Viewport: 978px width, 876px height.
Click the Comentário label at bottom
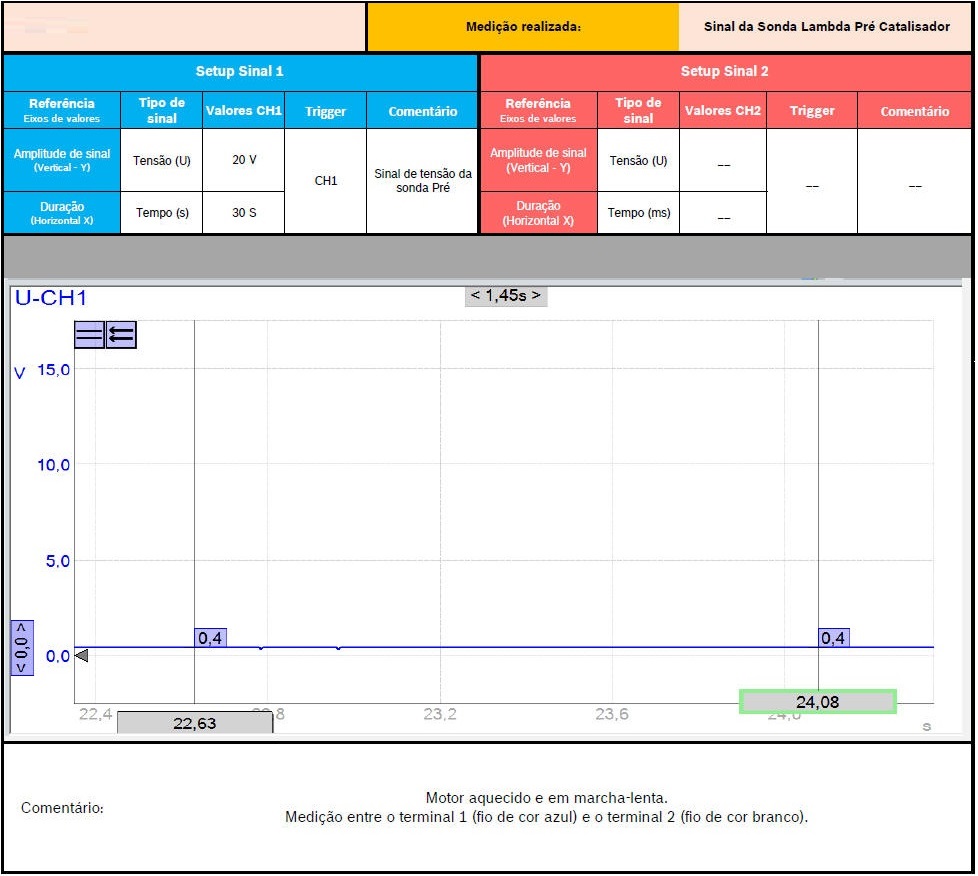pos(62,808)
